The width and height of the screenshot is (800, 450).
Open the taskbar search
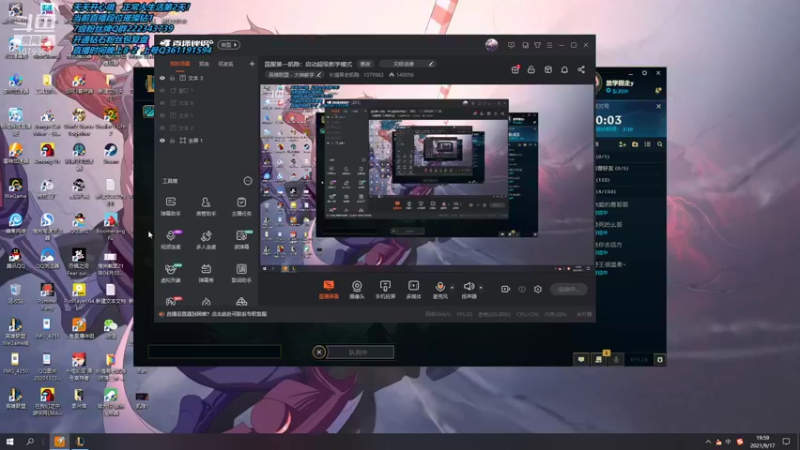coord(30,441)
